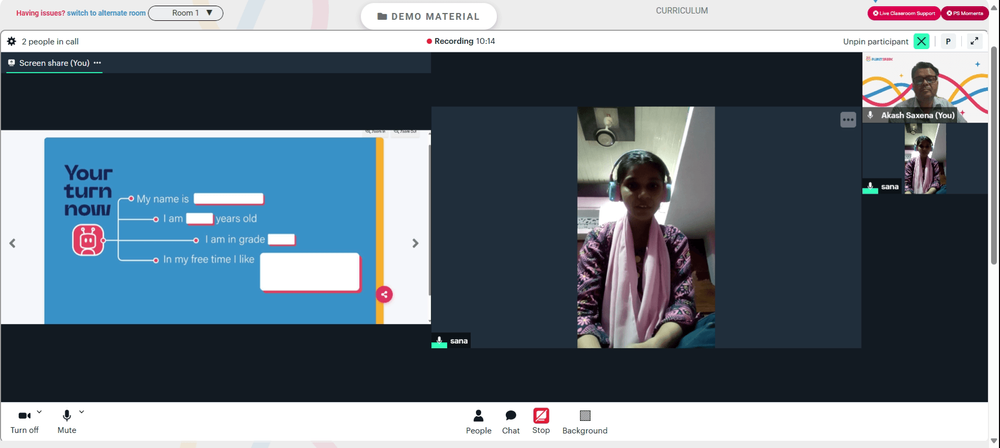Expand microphone options chevron beside Mute
1000x448 pixels.
click(x=82, y=412)
